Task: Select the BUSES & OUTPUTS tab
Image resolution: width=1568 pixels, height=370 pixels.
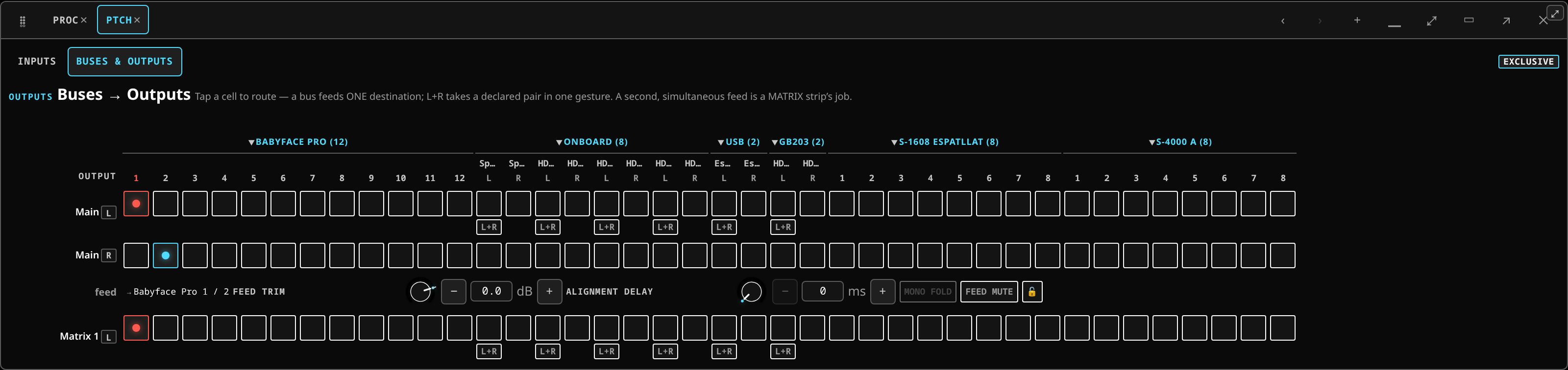Action: coord(125,61)
